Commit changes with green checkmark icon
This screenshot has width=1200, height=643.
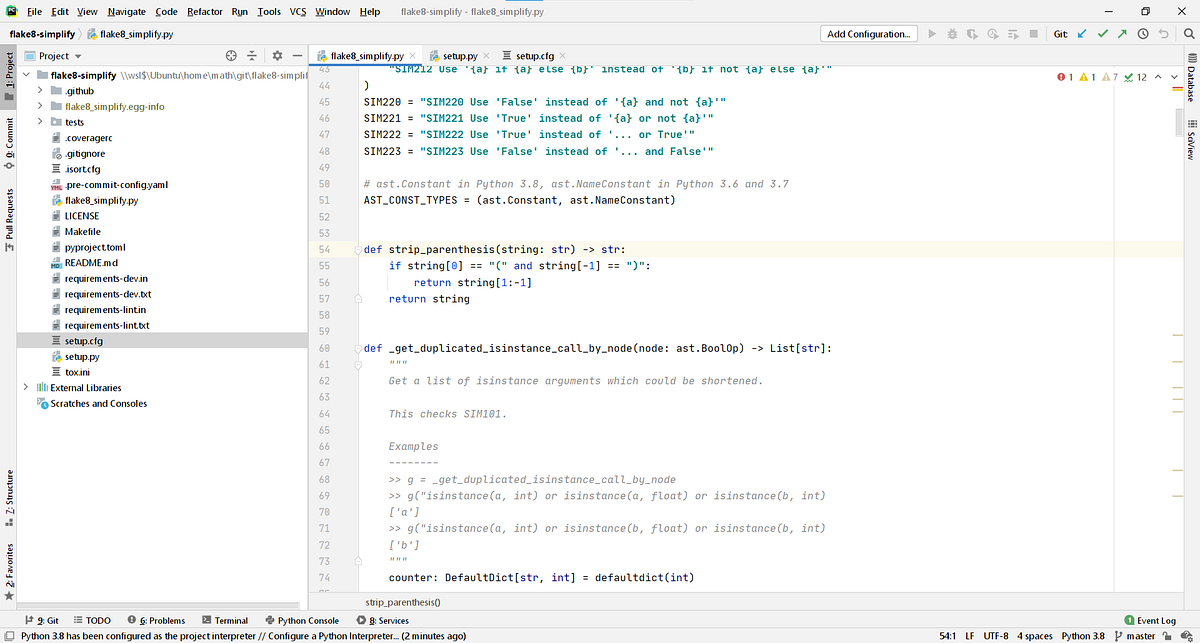tap(1102, 34)
